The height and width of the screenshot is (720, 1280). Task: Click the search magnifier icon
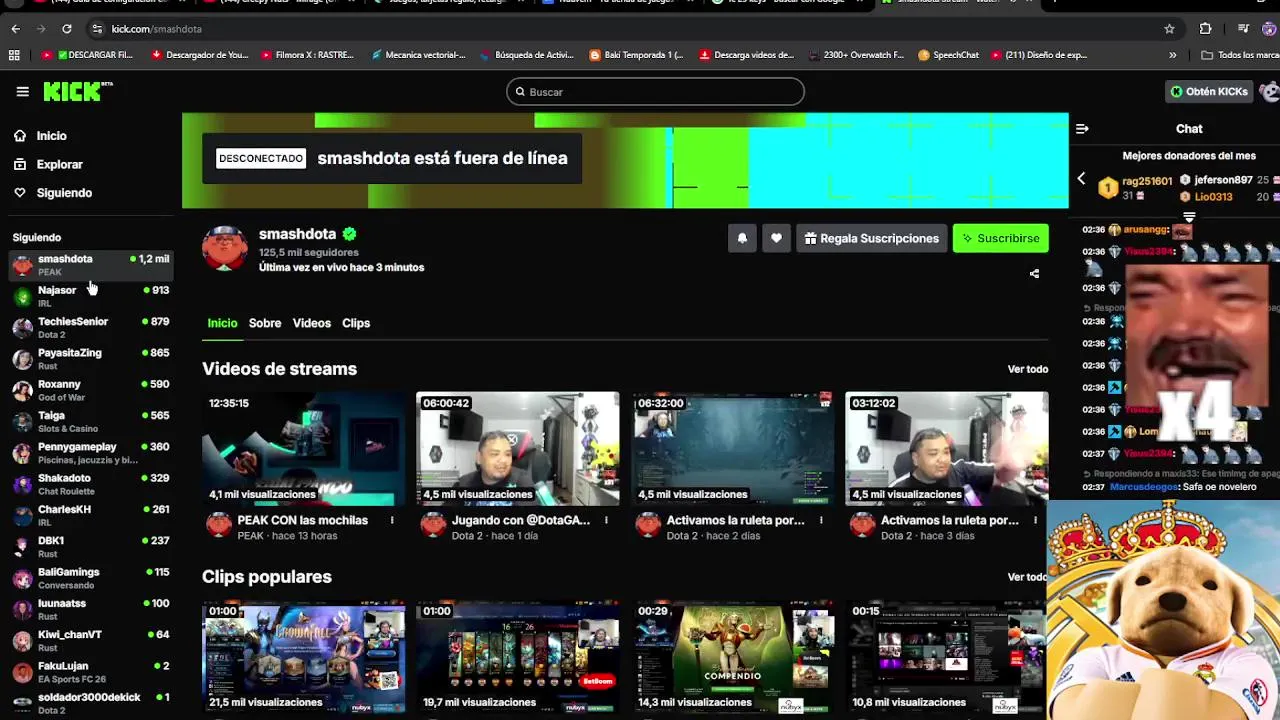pos(520,92)
